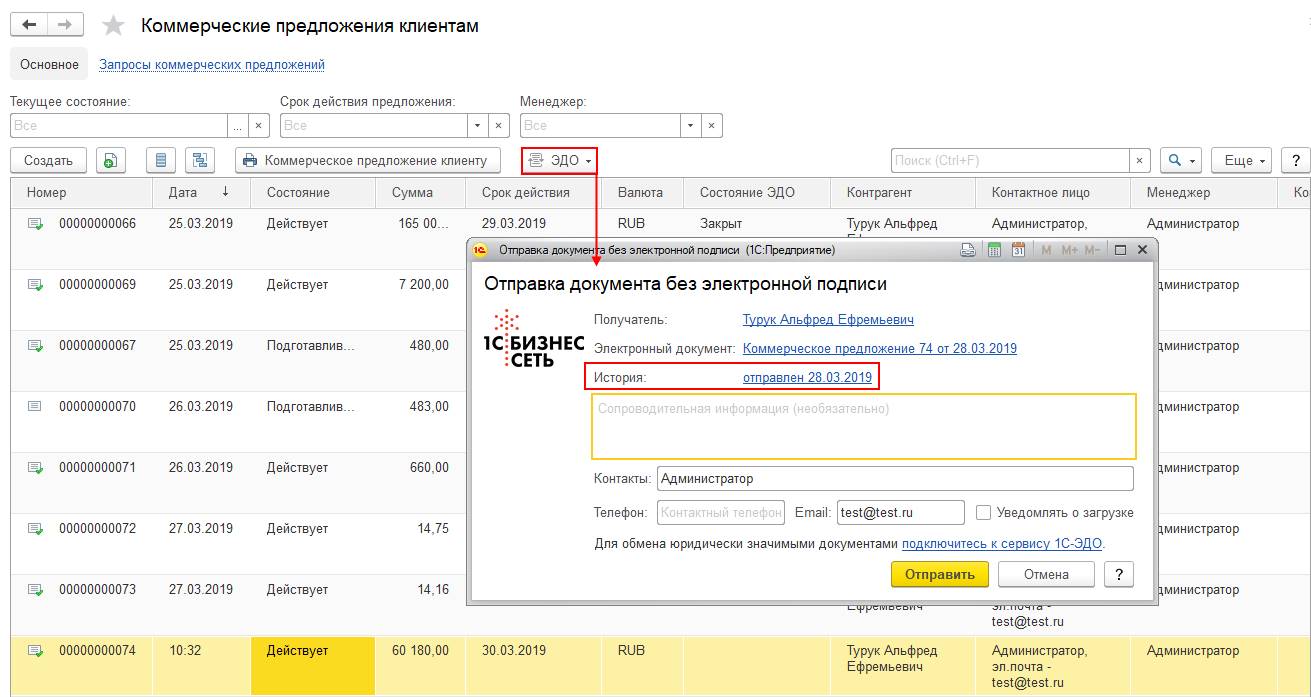The image size is (1311, 697).
Task: Click the 'Создать' button
Action: tap(48, 160)
